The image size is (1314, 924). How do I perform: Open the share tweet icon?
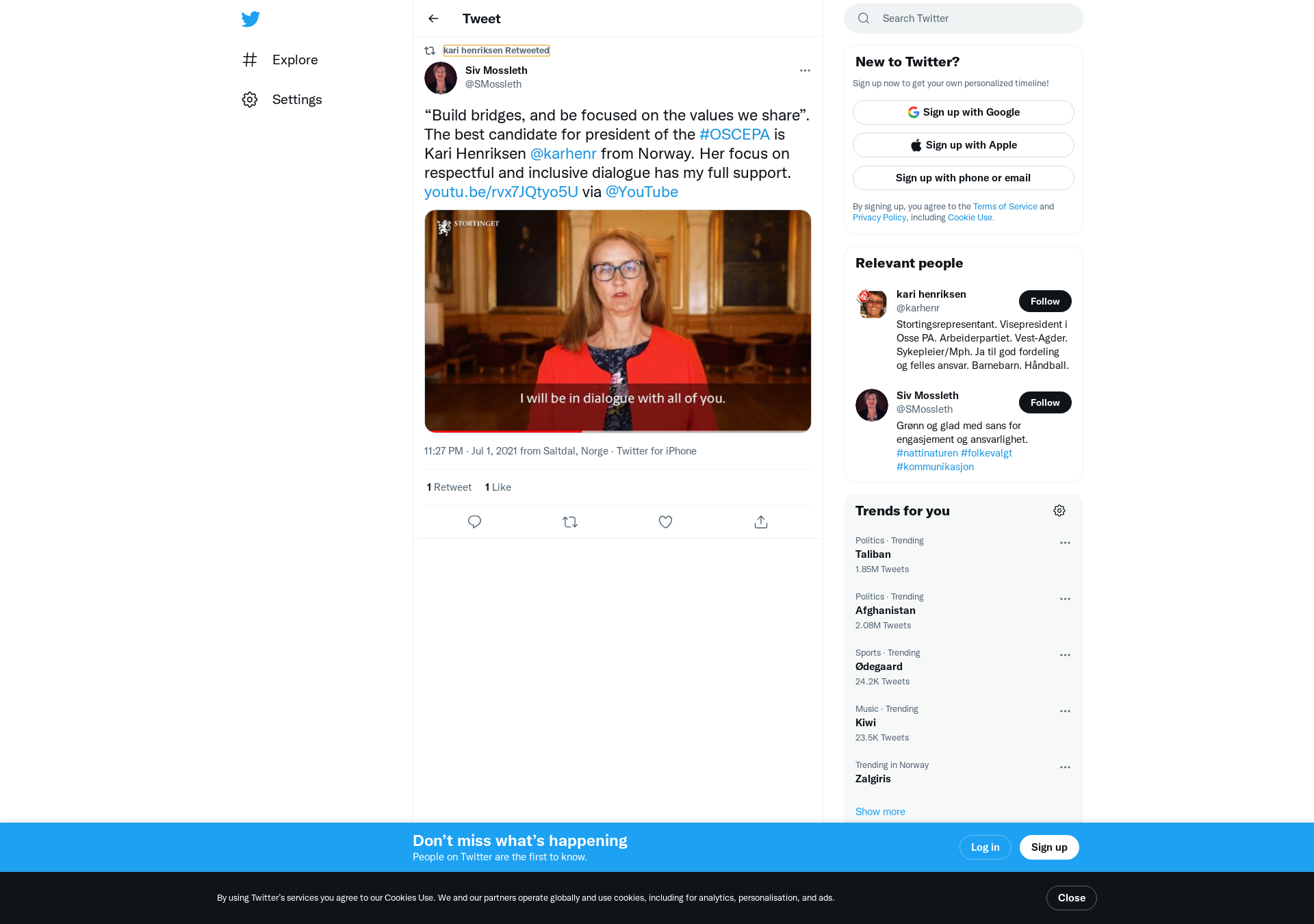[761, 522]
